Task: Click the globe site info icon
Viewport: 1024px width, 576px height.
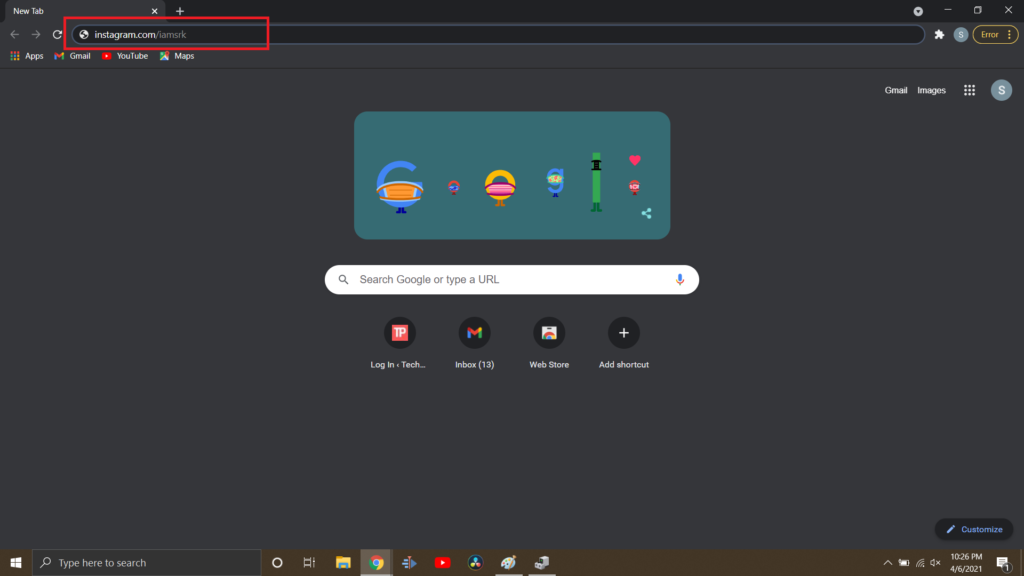Action: (84, 35)
